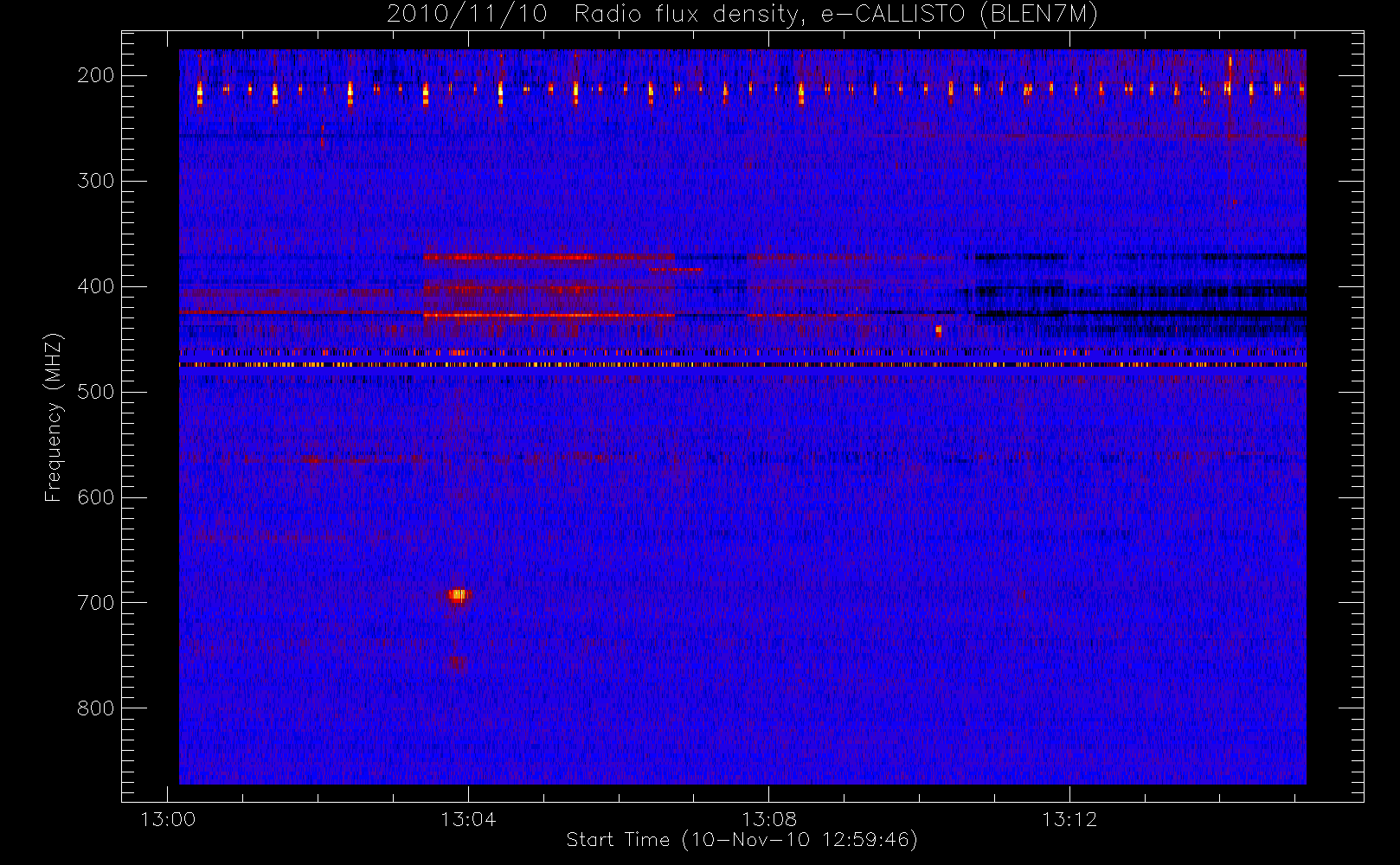Click the plot title mentioning e-CALLISTO (BLEN7M)
Image resolution: width=1400 pixels, height=865 pixels.
742,15
